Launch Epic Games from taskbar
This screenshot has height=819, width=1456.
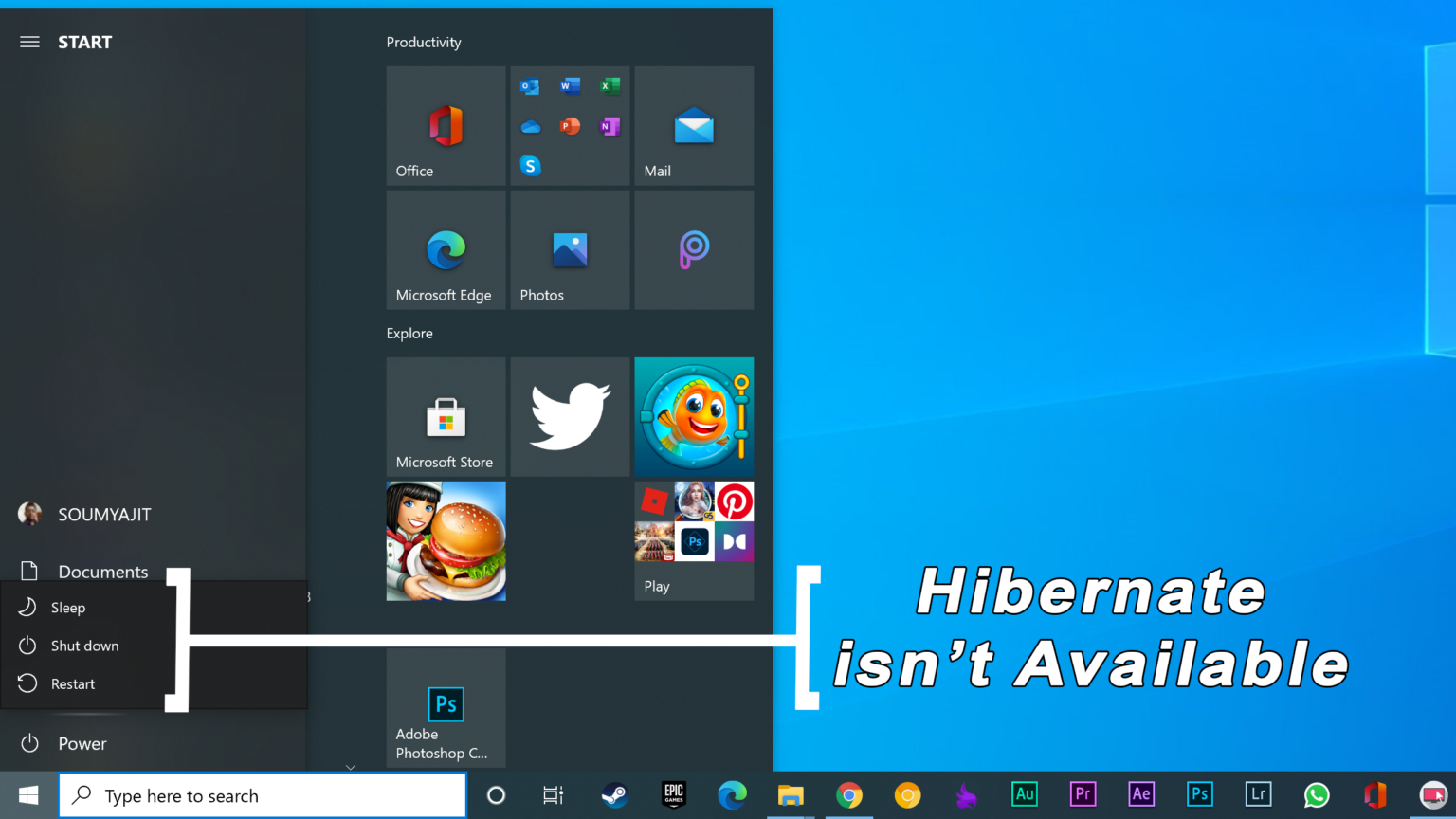[674, 795]
